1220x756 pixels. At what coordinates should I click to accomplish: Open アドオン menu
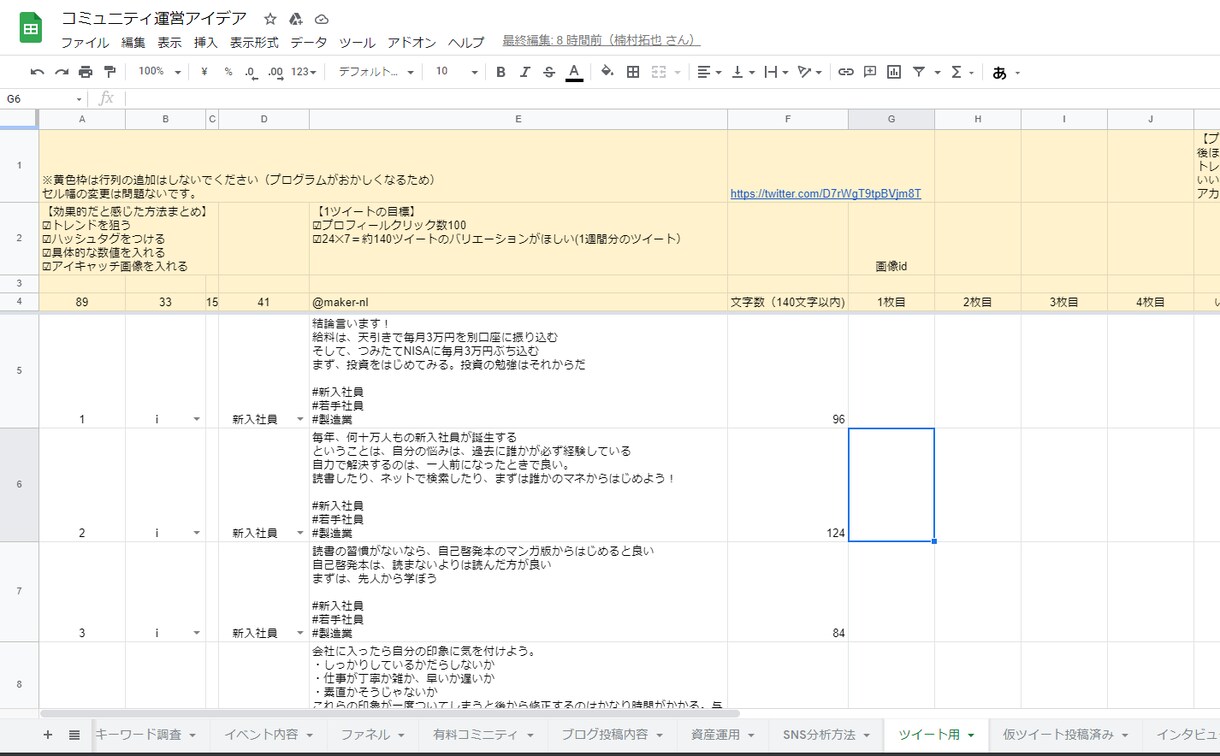pos(412,42)
